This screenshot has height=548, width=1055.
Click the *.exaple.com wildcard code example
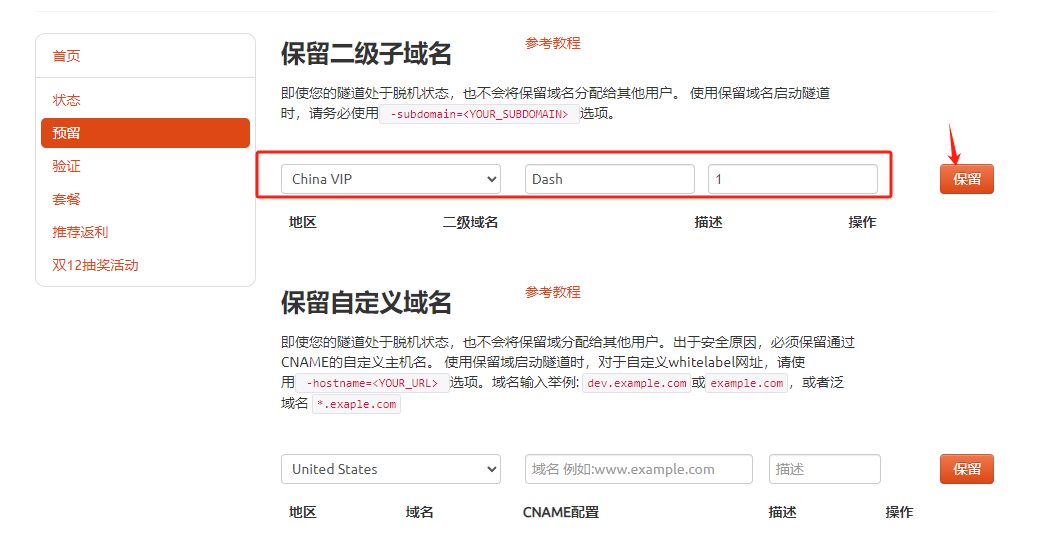(357, 404)
